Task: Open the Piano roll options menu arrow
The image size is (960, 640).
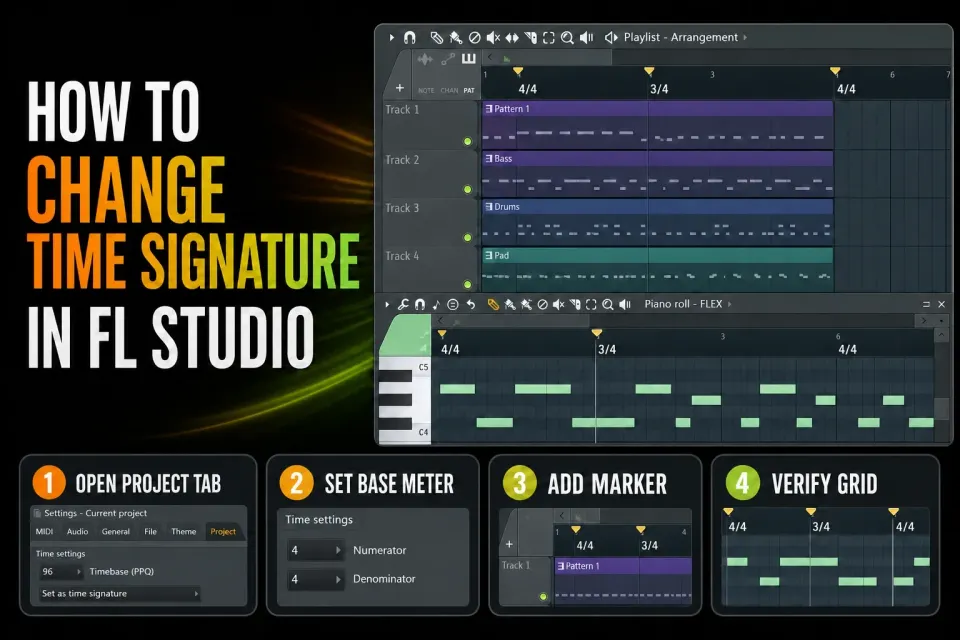Action: click(387, 304)
